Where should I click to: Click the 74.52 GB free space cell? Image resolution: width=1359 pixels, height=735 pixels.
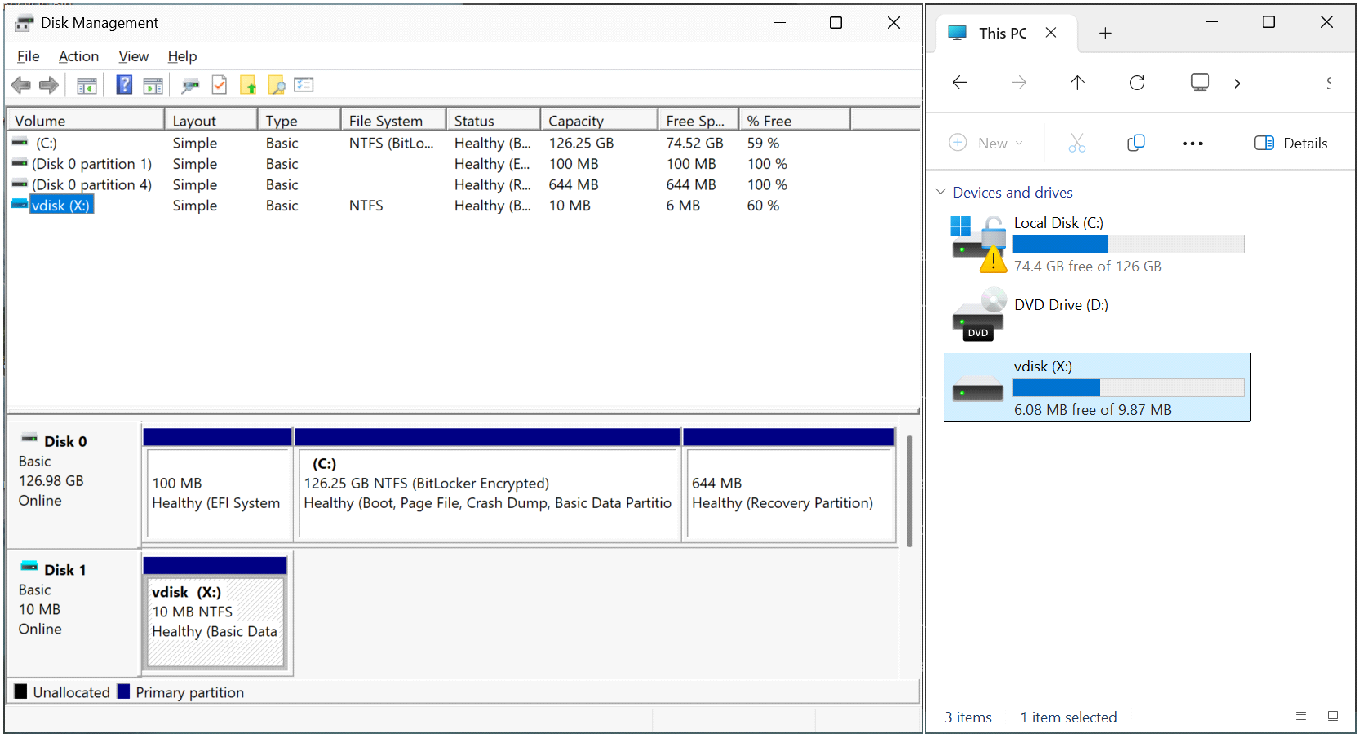[x=694, y=143]
